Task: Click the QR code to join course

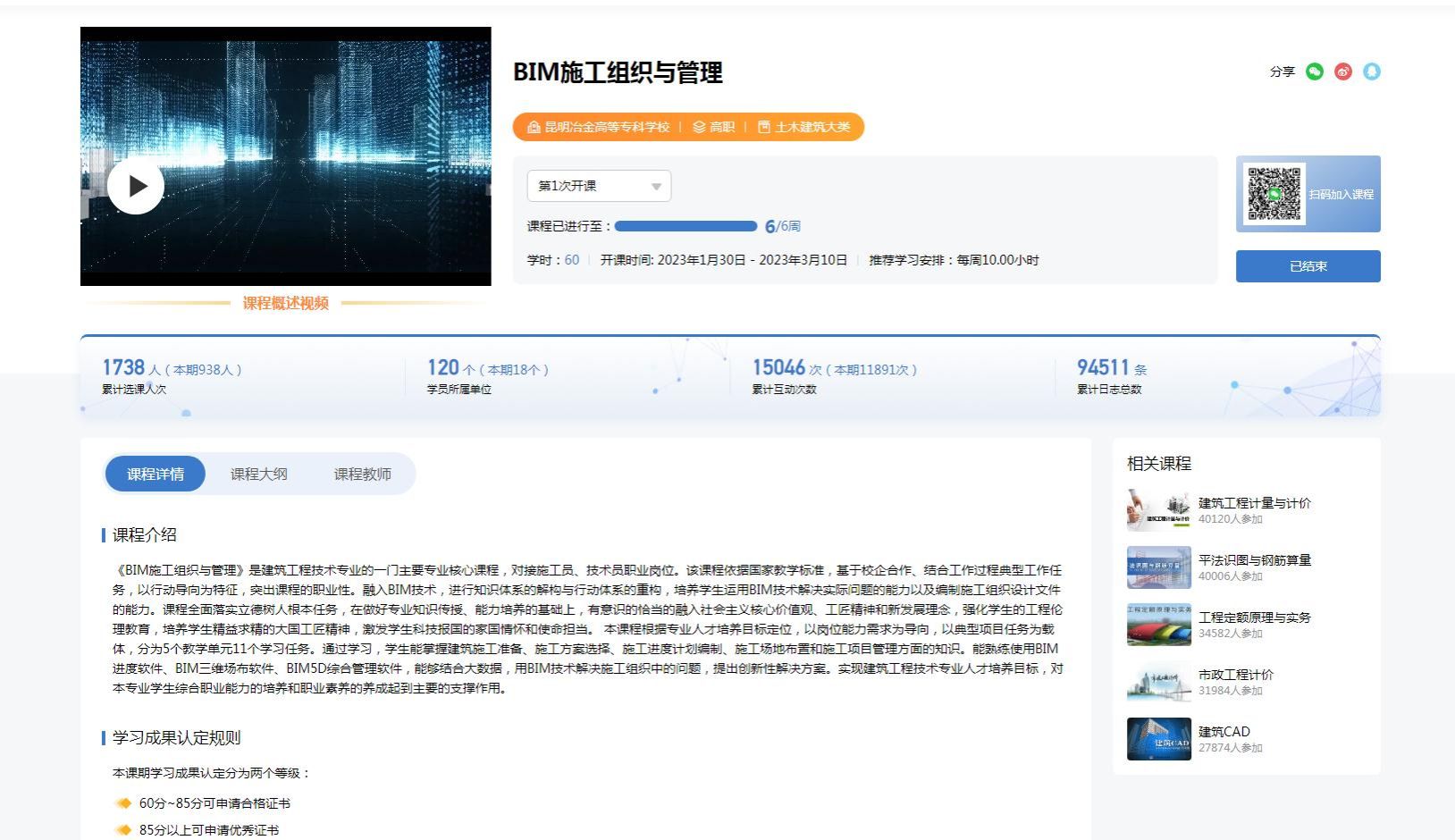Action: coord(1275,194)
